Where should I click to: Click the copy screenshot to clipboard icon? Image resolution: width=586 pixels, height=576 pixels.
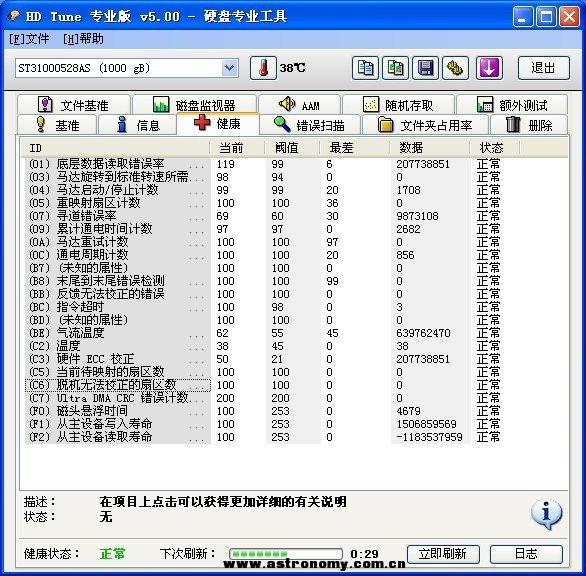click(395, 68)
